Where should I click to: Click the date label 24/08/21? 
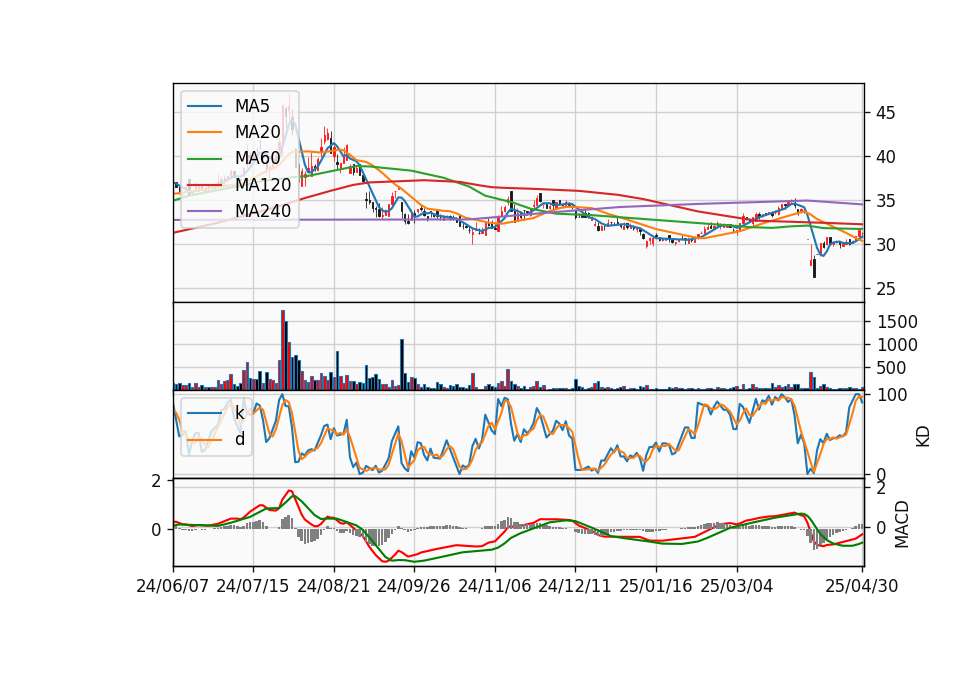tap(334, 587)
